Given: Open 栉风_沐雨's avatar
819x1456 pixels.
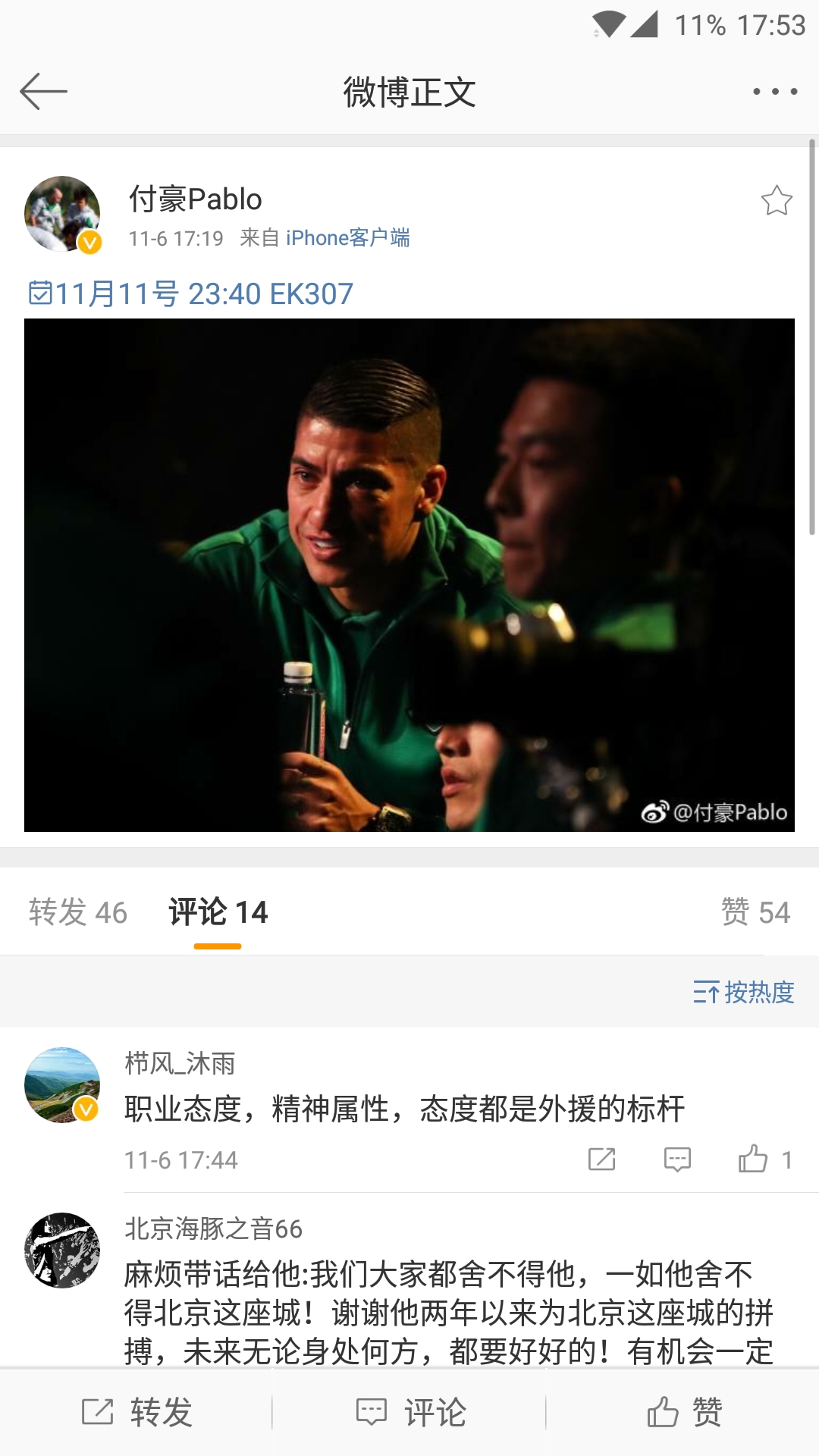Looking at the screenshot, I should pyautogui.click(x=62, y=1085).
